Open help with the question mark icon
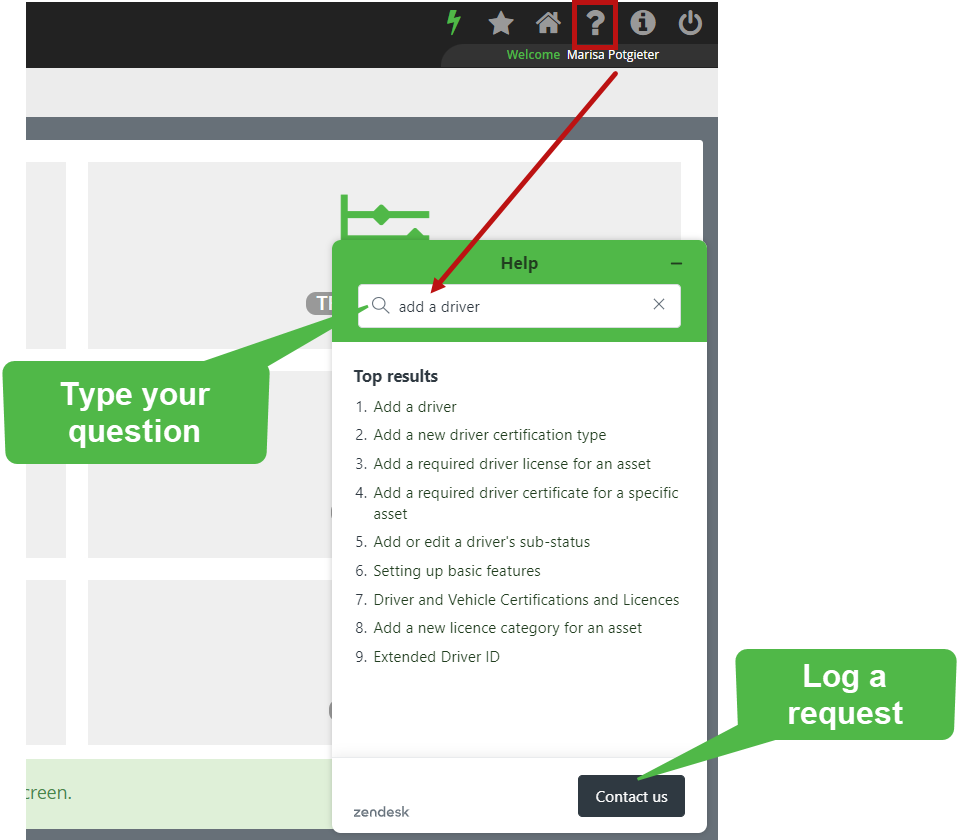Image resolution: width=959 pixels, height=840 pixels. point(595,23)
